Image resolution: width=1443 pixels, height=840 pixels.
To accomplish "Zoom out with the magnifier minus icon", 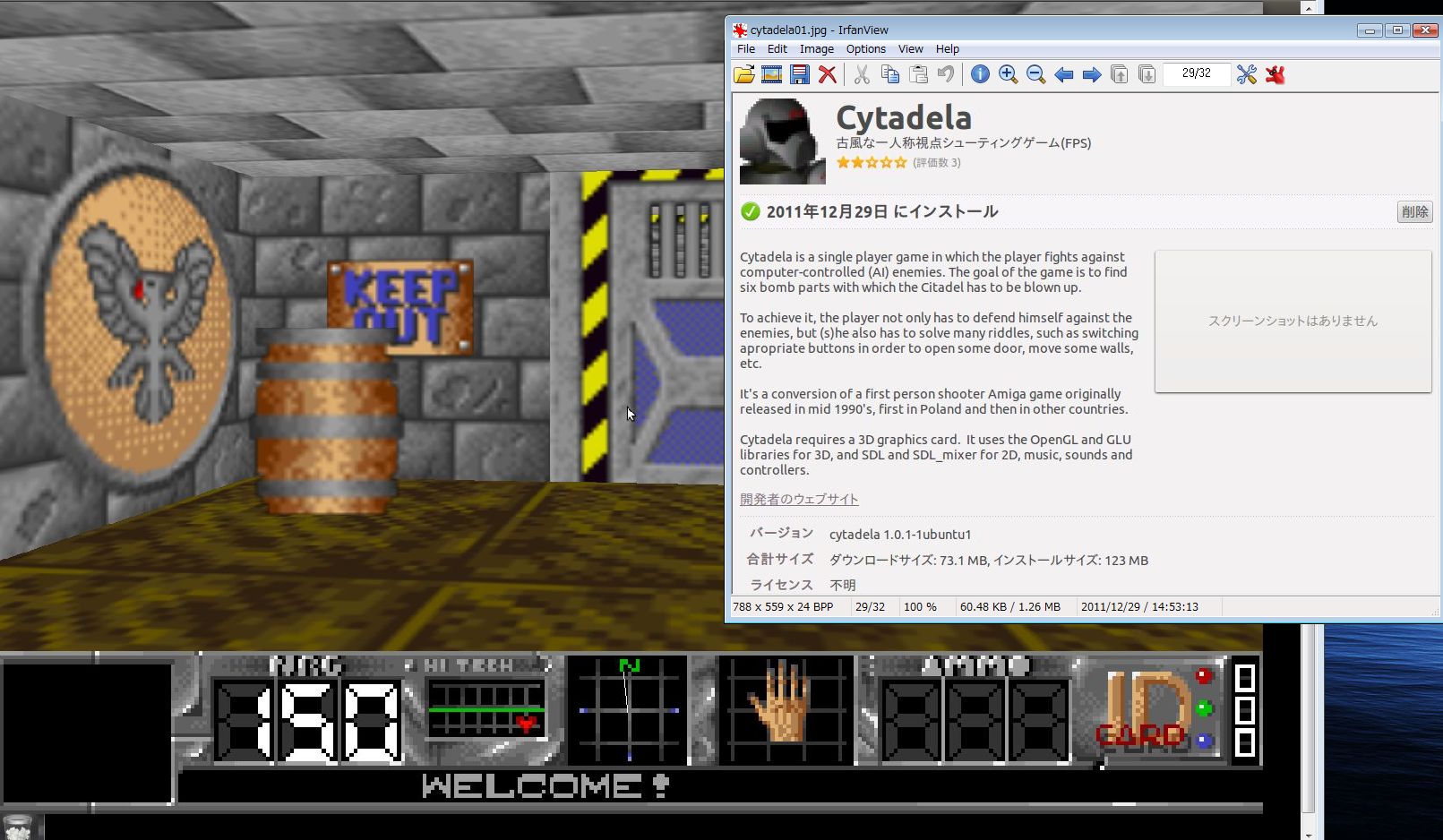I will [1035, 74].
